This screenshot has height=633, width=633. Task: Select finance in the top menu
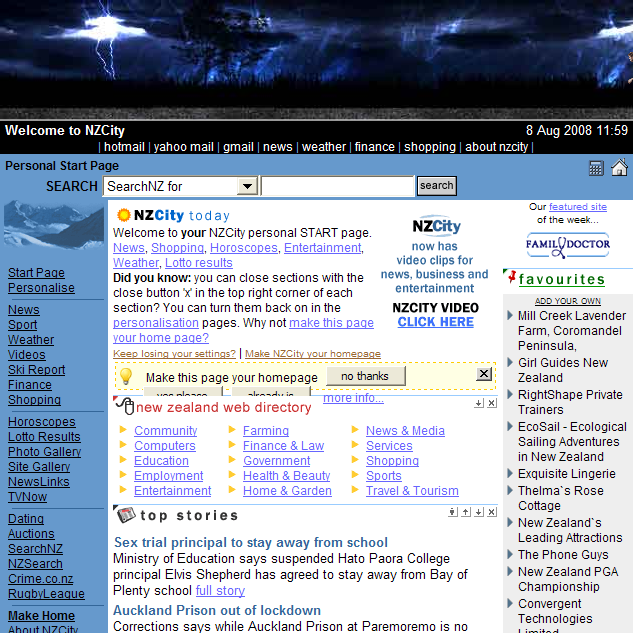pos(375,147)
